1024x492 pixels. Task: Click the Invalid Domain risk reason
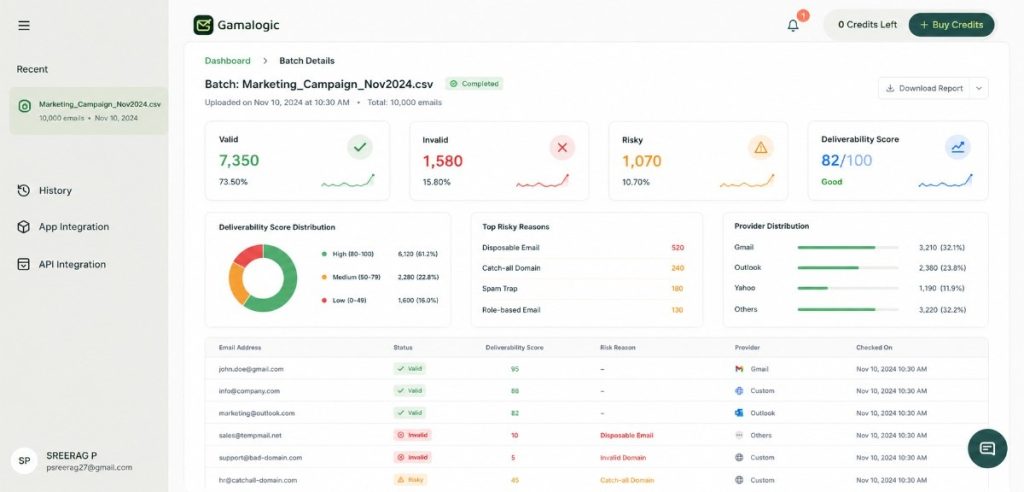(623, 457)
